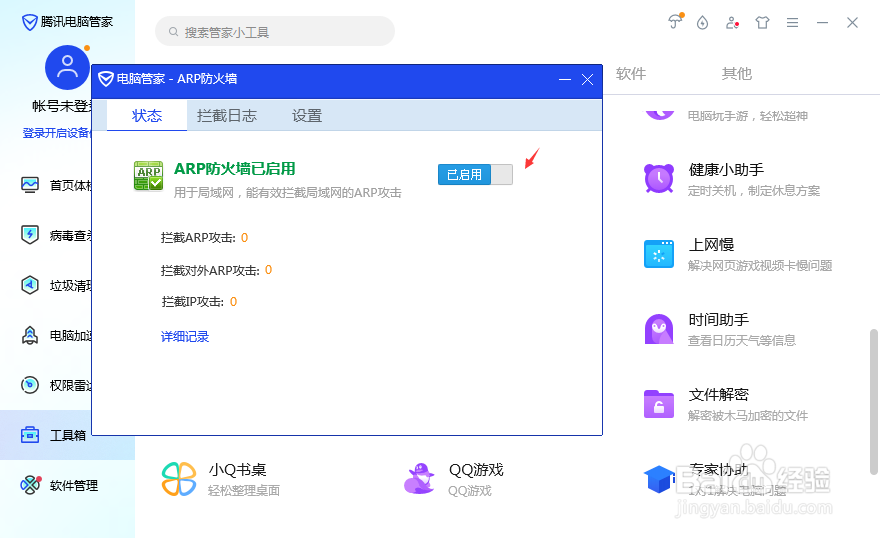Open the hamburger main menu icon

792,22
